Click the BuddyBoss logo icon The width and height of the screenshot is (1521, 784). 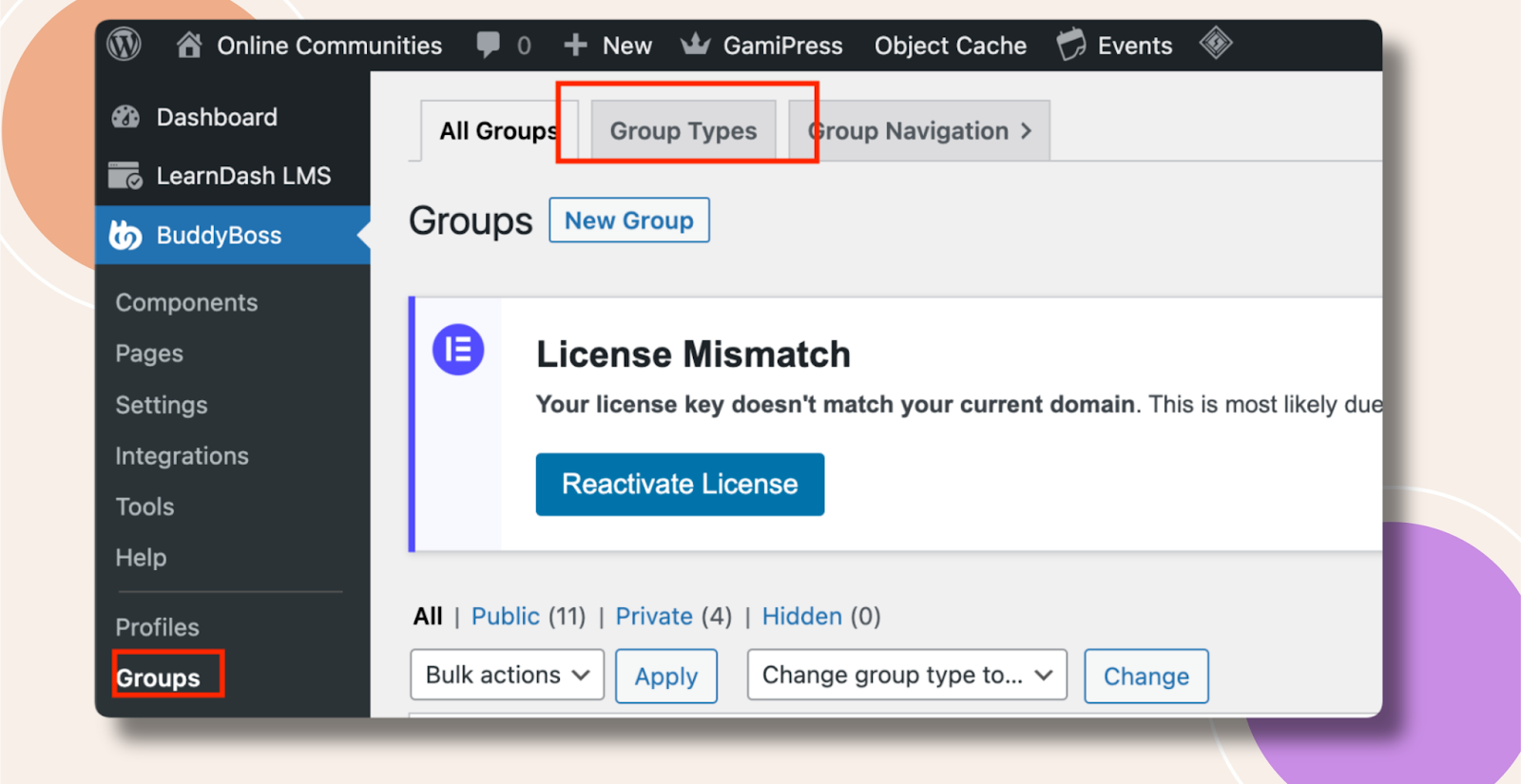pyautogui.click(x=125, y=235)
